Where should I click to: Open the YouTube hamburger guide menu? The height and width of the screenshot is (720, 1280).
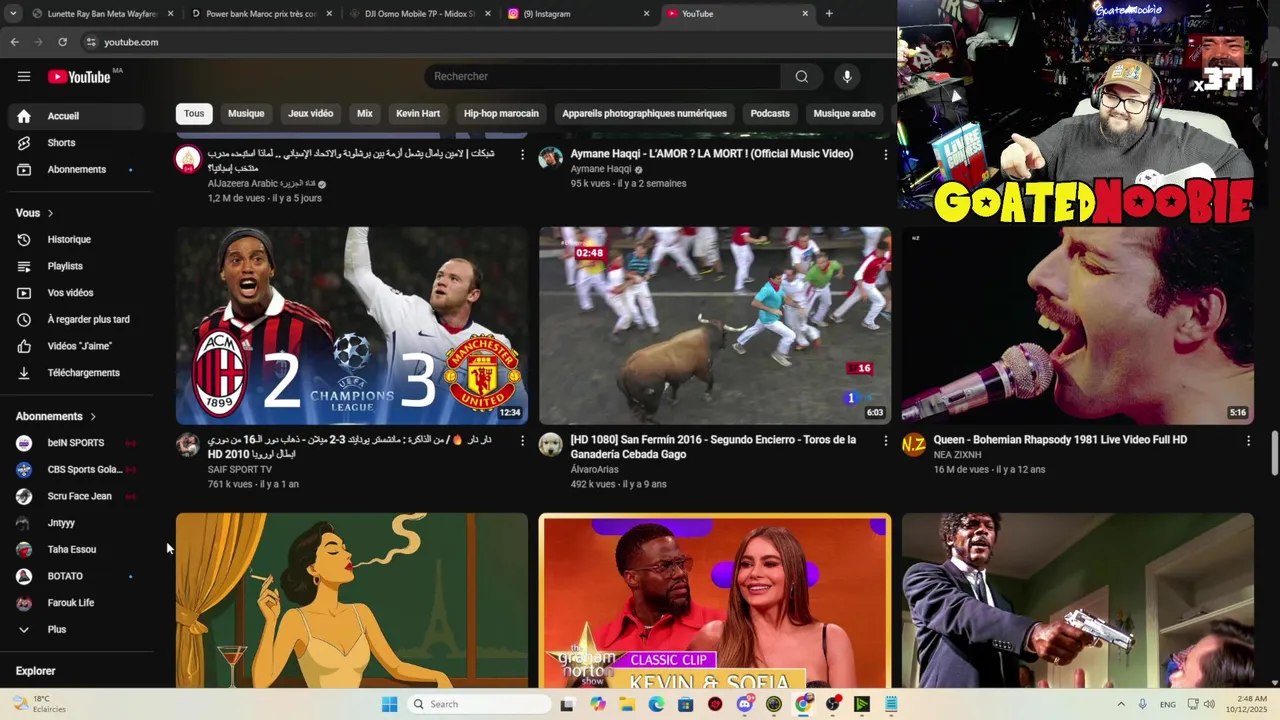pos(24,76)
